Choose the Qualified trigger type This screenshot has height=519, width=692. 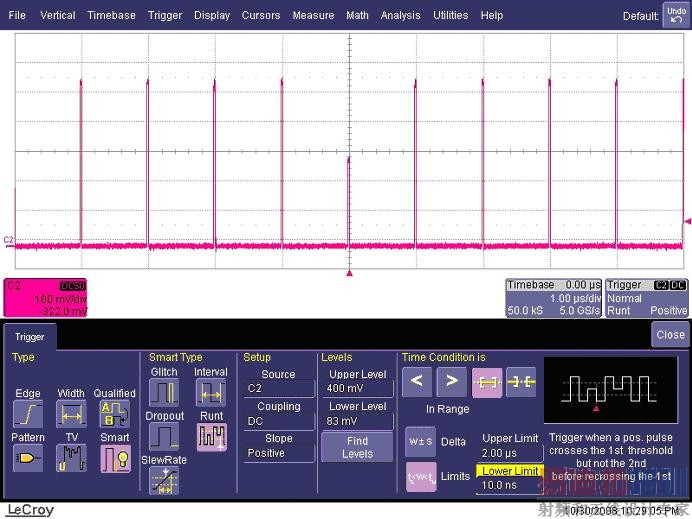coord(114,412)
